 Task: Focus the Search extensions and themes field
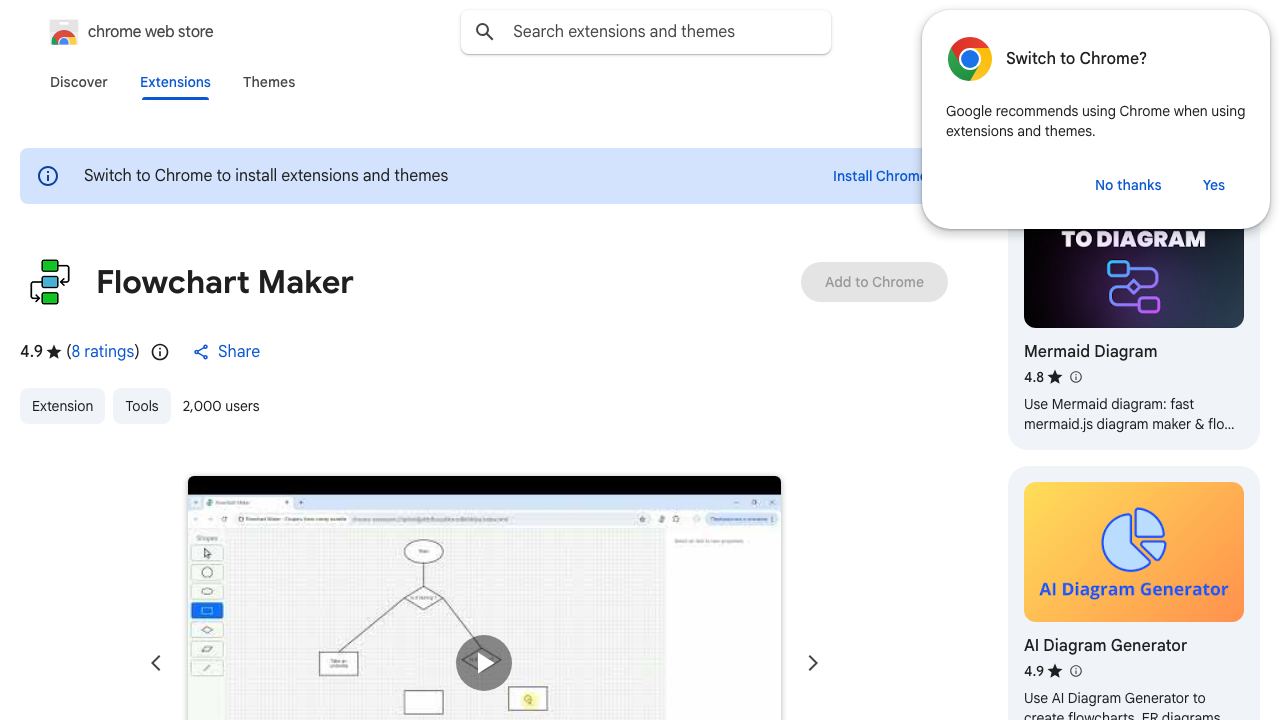coord(646,32)
